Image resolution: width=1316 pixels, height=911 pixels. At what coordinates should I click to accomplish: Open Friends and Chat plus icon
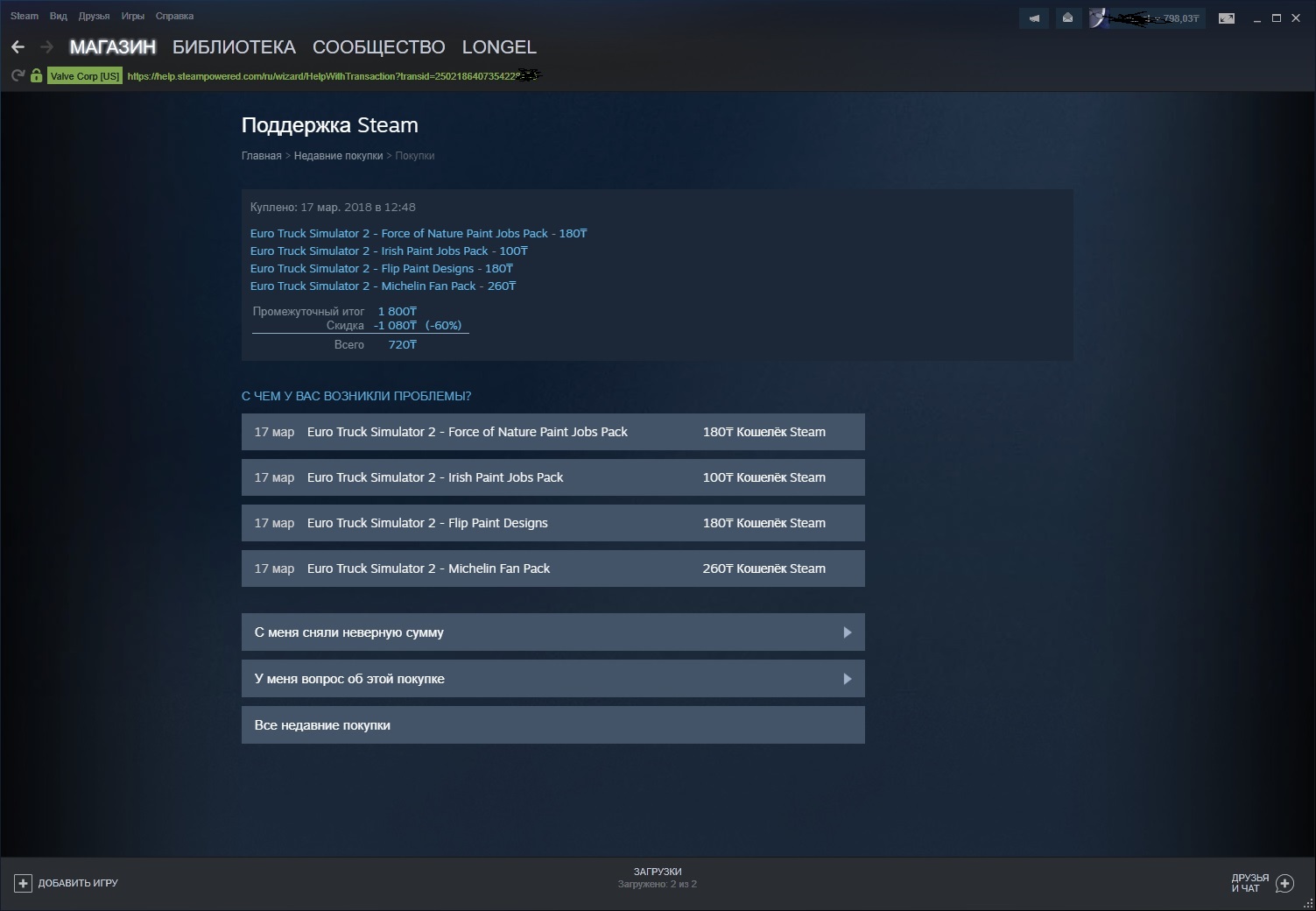[x=1284, y=883]
